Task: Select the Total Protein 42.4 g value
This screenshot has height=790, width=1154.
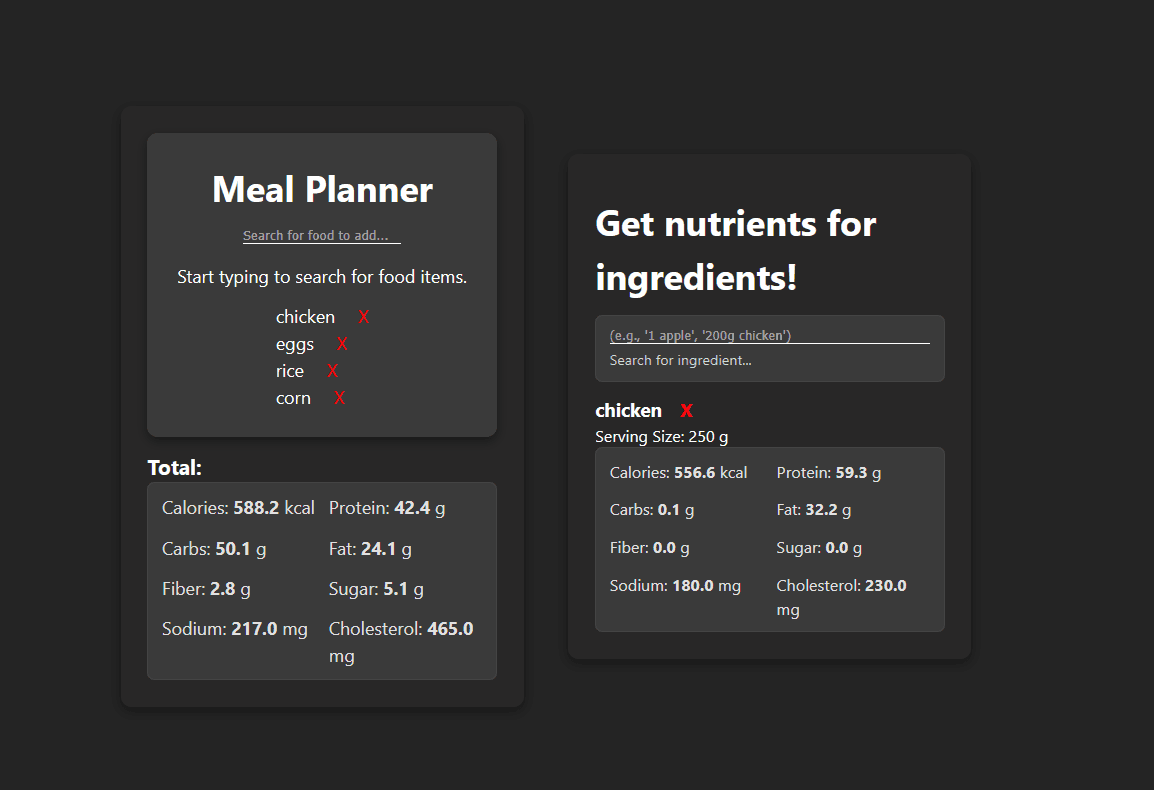Action: point(387,508)
